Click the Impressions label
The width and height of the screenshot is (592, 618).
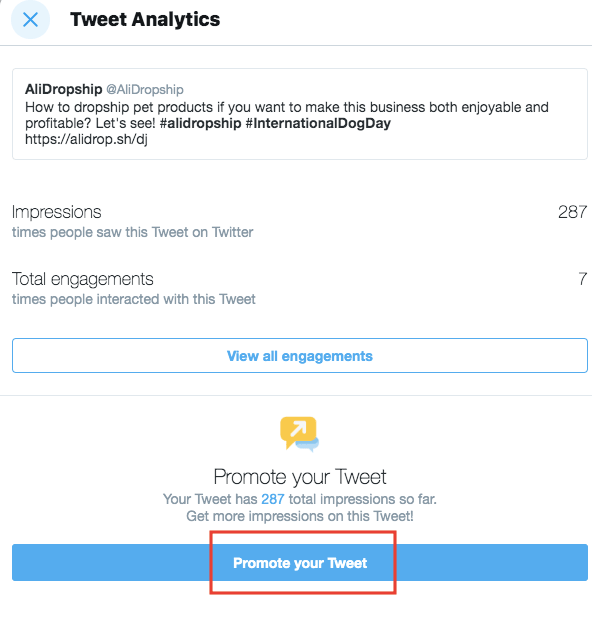56,212
